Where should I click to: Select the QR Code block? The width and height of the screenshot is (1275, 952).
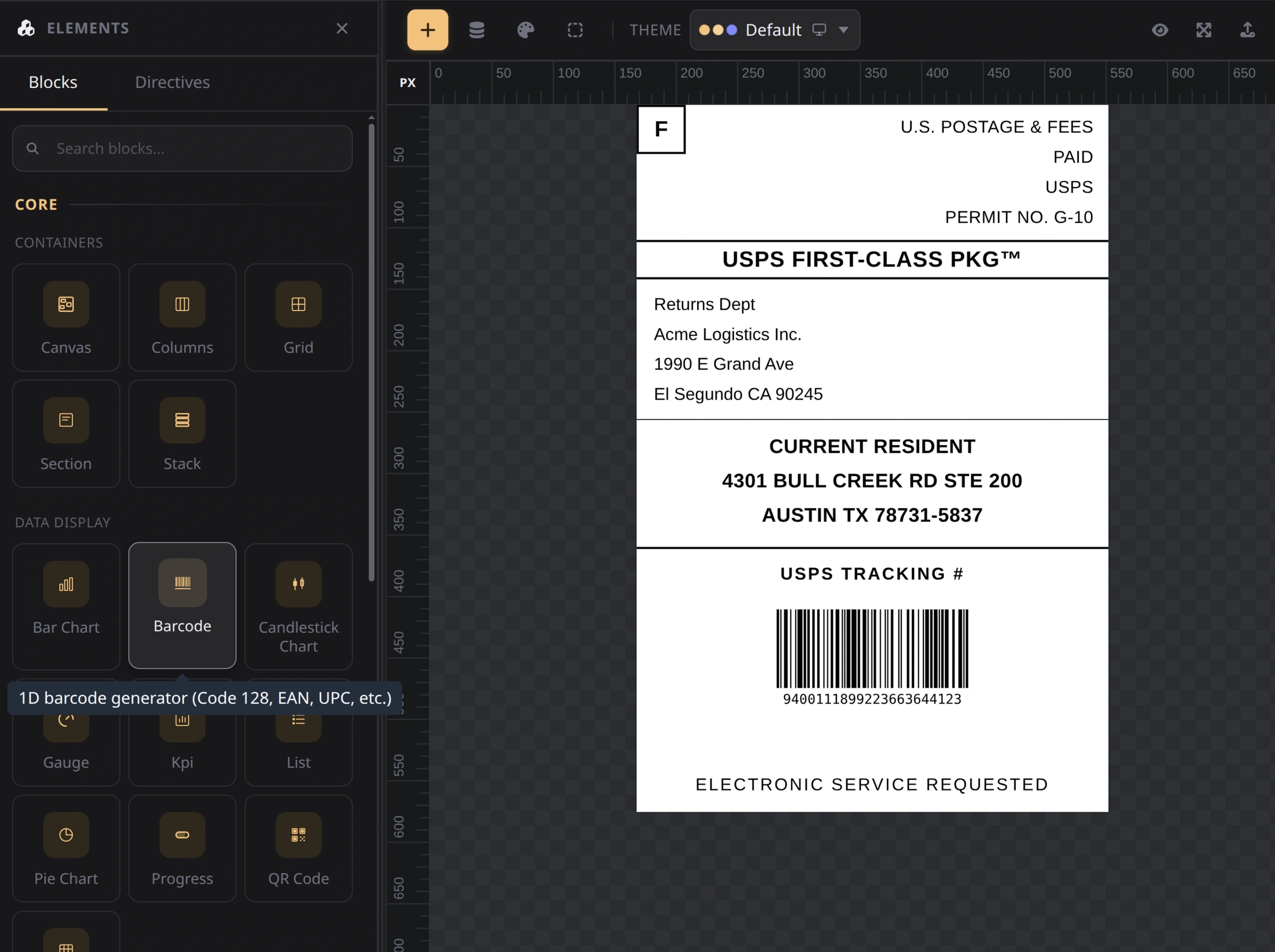point(298,848)
